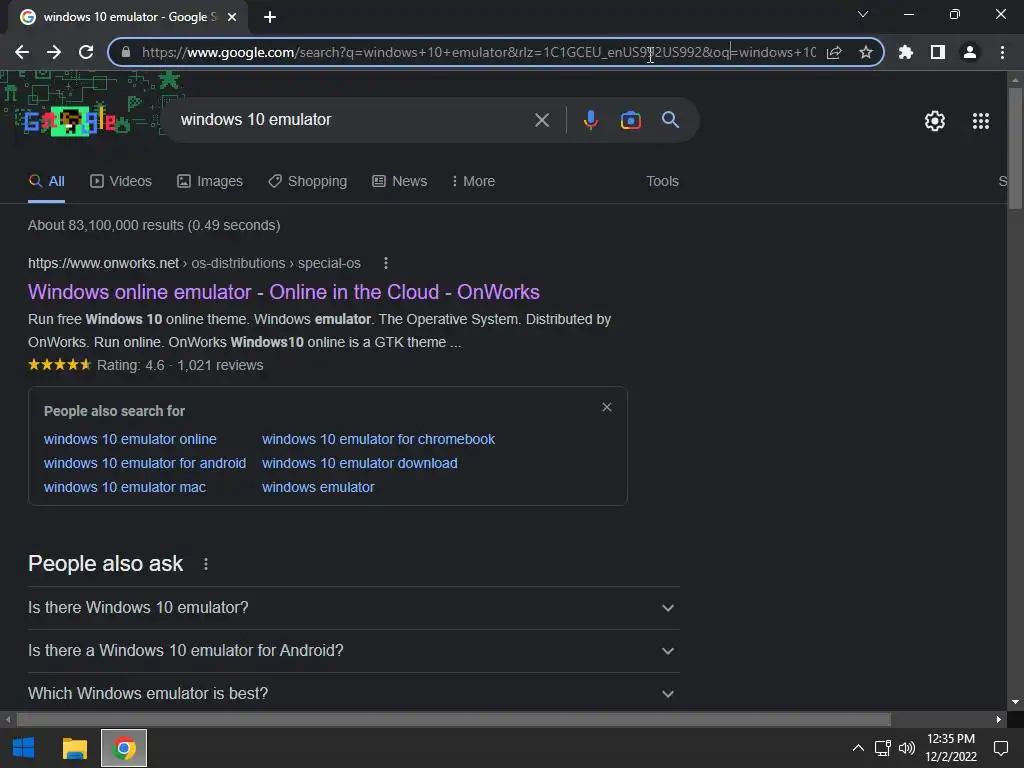Open the Windows Start menu
Image resolution: width=1024 pixels, height=768 pixels.
24,748
